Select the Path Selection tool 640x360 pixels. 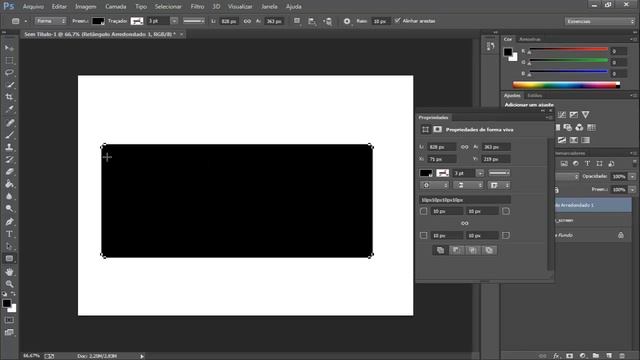tap(9, 247)
